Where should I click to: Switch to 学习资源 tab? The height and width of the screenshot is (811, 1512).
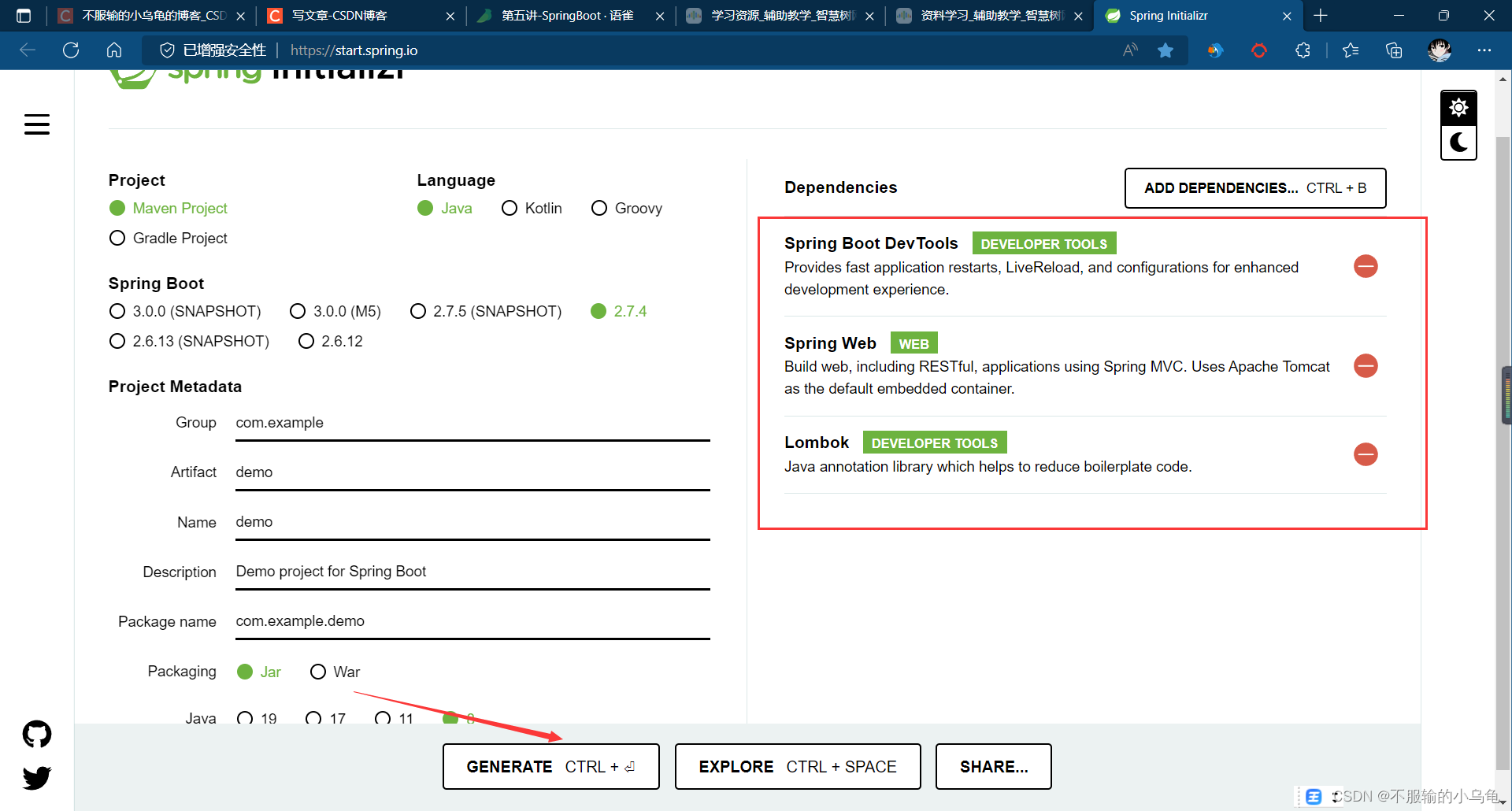pyautogui.click(x=780, y=16)
